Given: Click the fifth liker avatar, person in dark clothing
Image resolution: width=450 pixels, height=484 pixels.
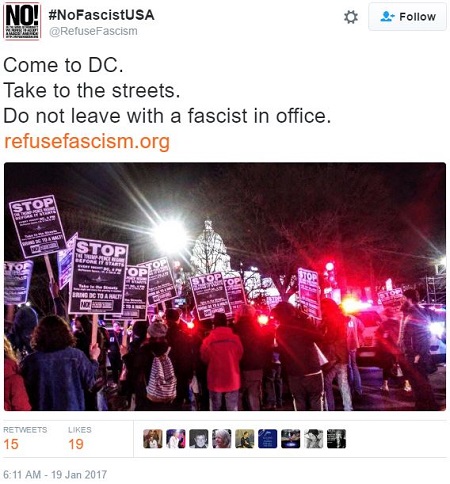Looking at the screenshot, I should point(245,439).
